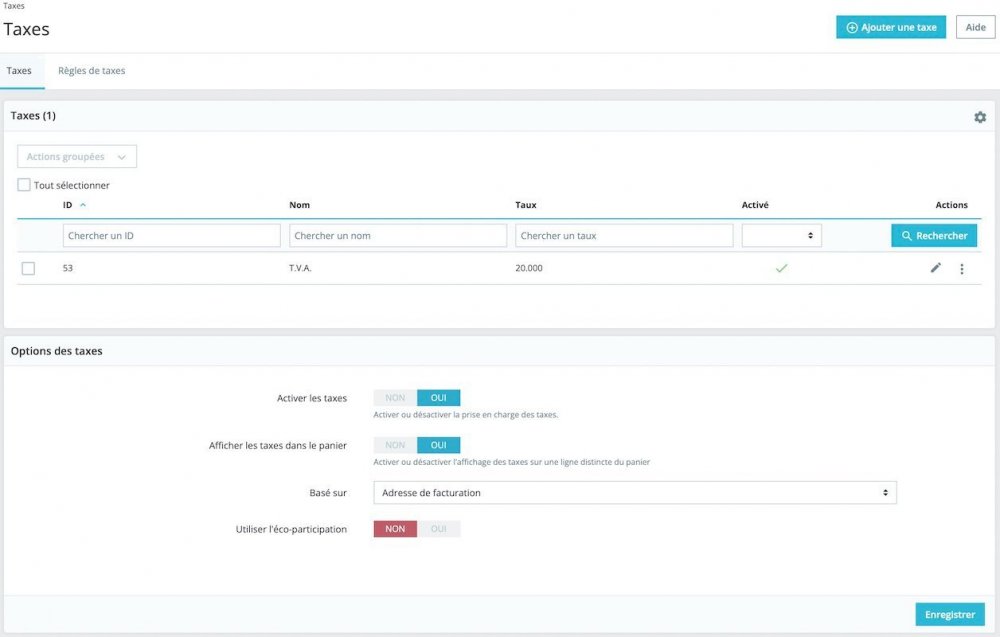Open the Activé filter dropdown

(781, 235)
